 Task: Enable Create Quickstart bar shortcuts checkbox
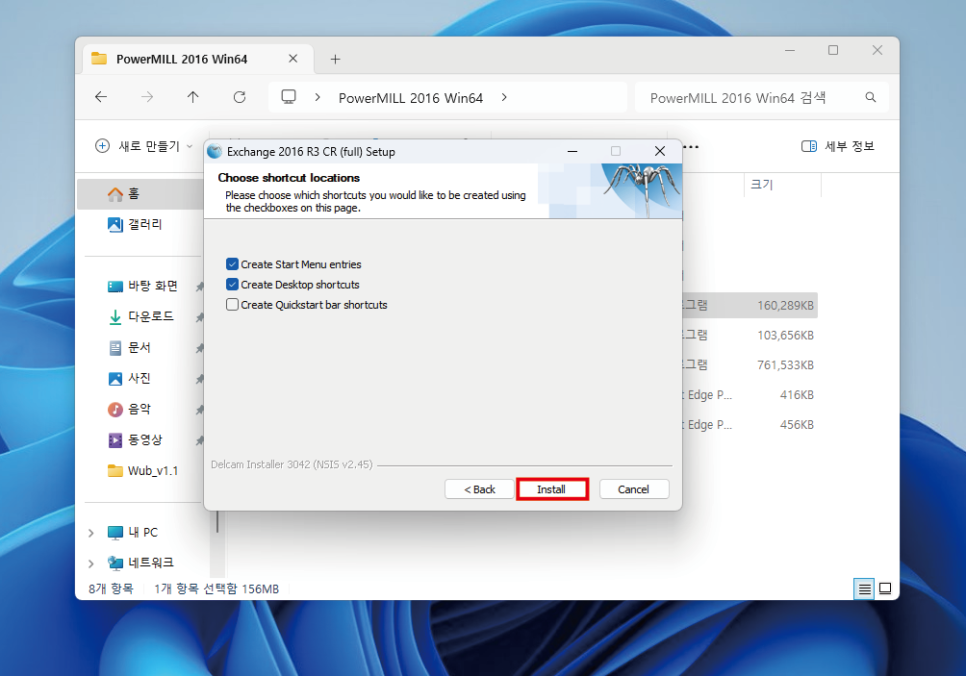[232, 304]
